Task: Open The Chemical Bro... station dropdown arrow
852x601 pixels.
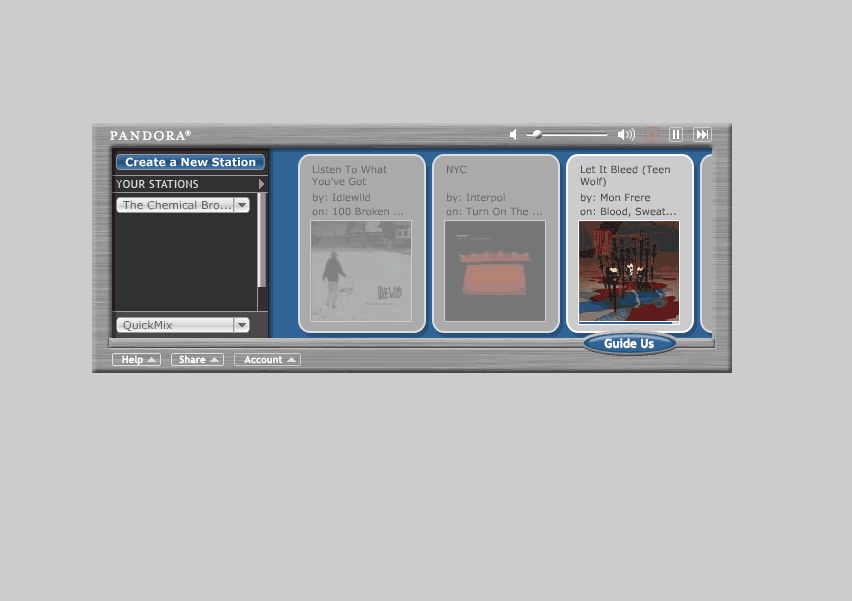Action: pos(242,205)
